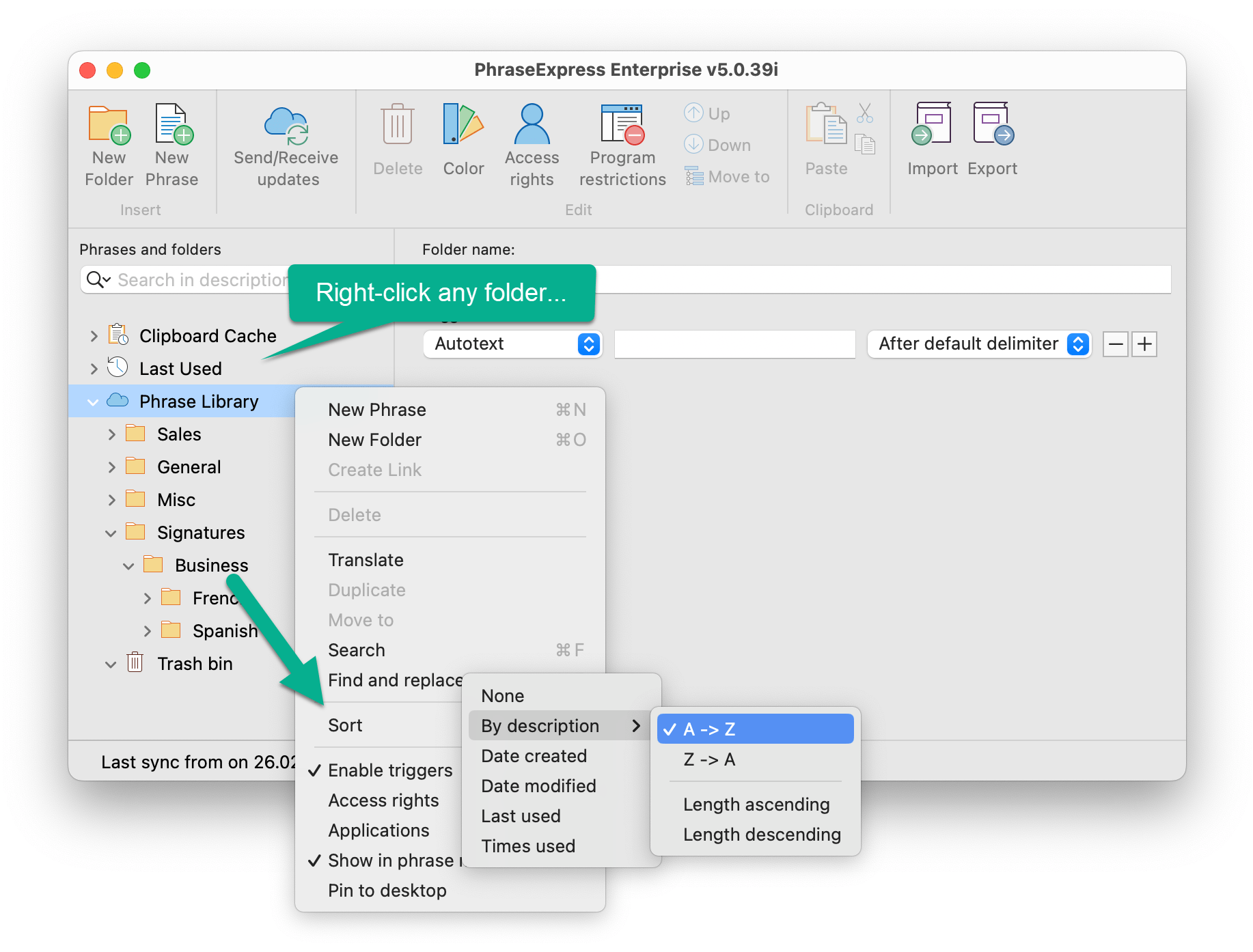Collapse the Business folder
The image size is (1253, 952).
coord(128,566)
